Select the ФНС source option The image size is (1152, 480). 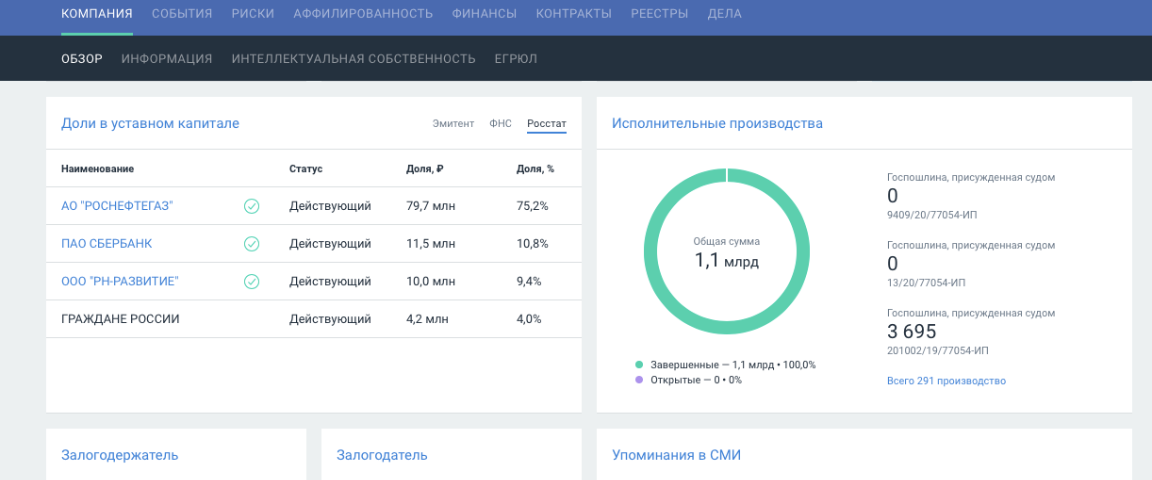click(500, 123)
